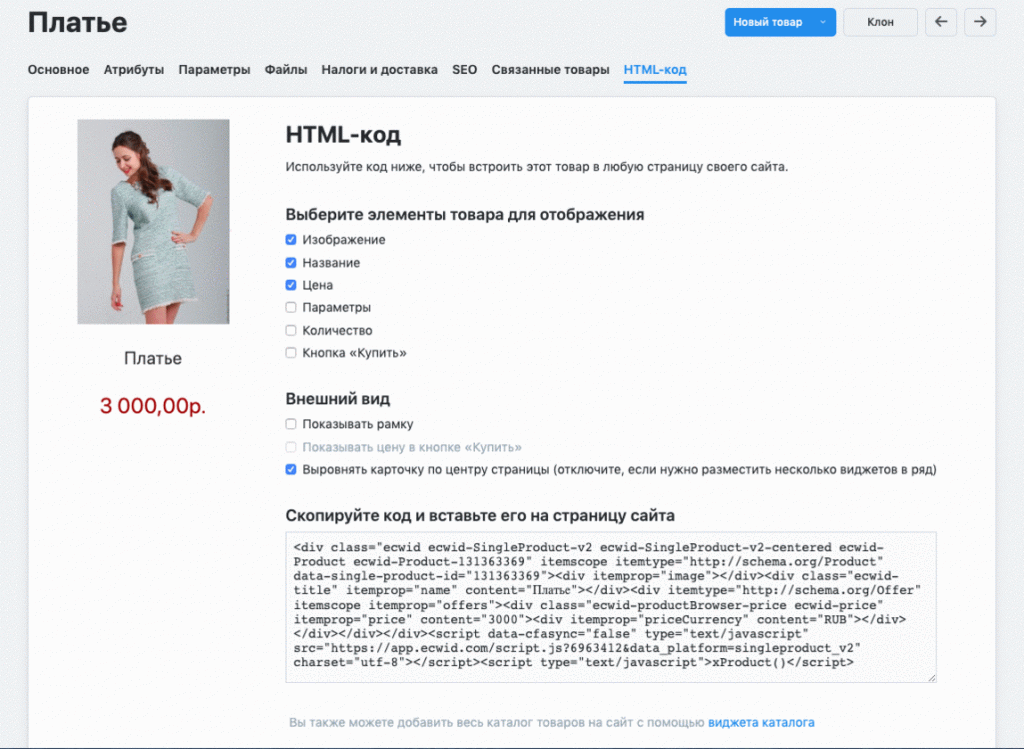Viewport: 1024px width, 749px height.
Task: Switch to the Основное tab
Action: (x=58, y=70)
